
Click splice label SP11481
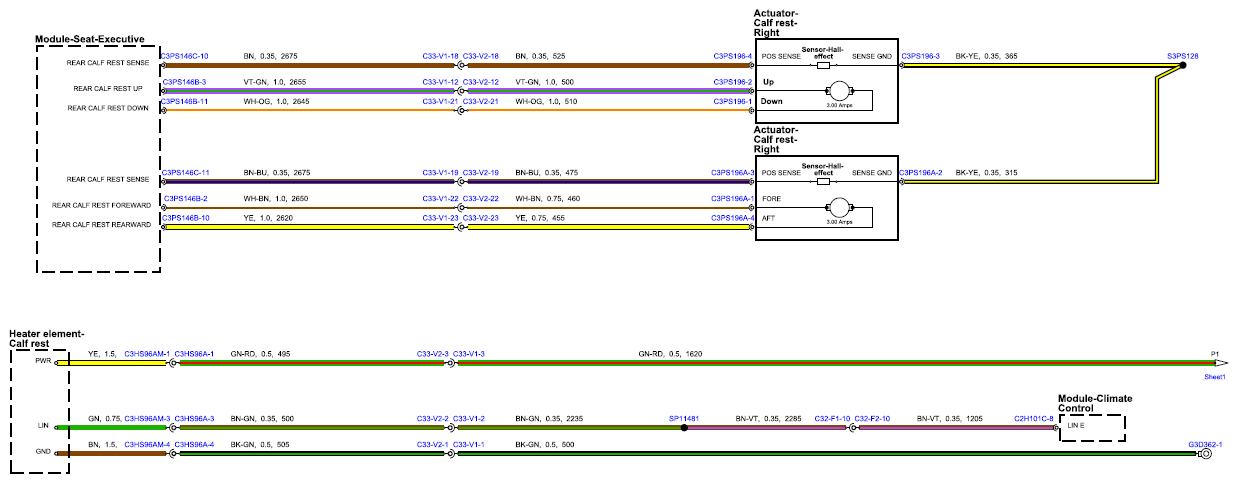tap(683, 417)
